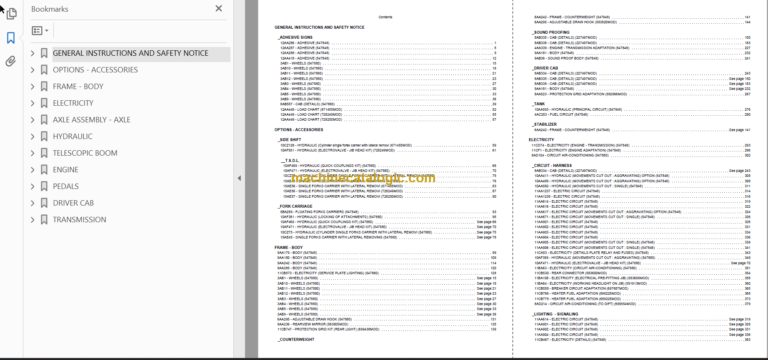Click '_LIGHTING - SIGNALING' subheading on right page
This screenshot has height=360, width=768.
[555, 314]
